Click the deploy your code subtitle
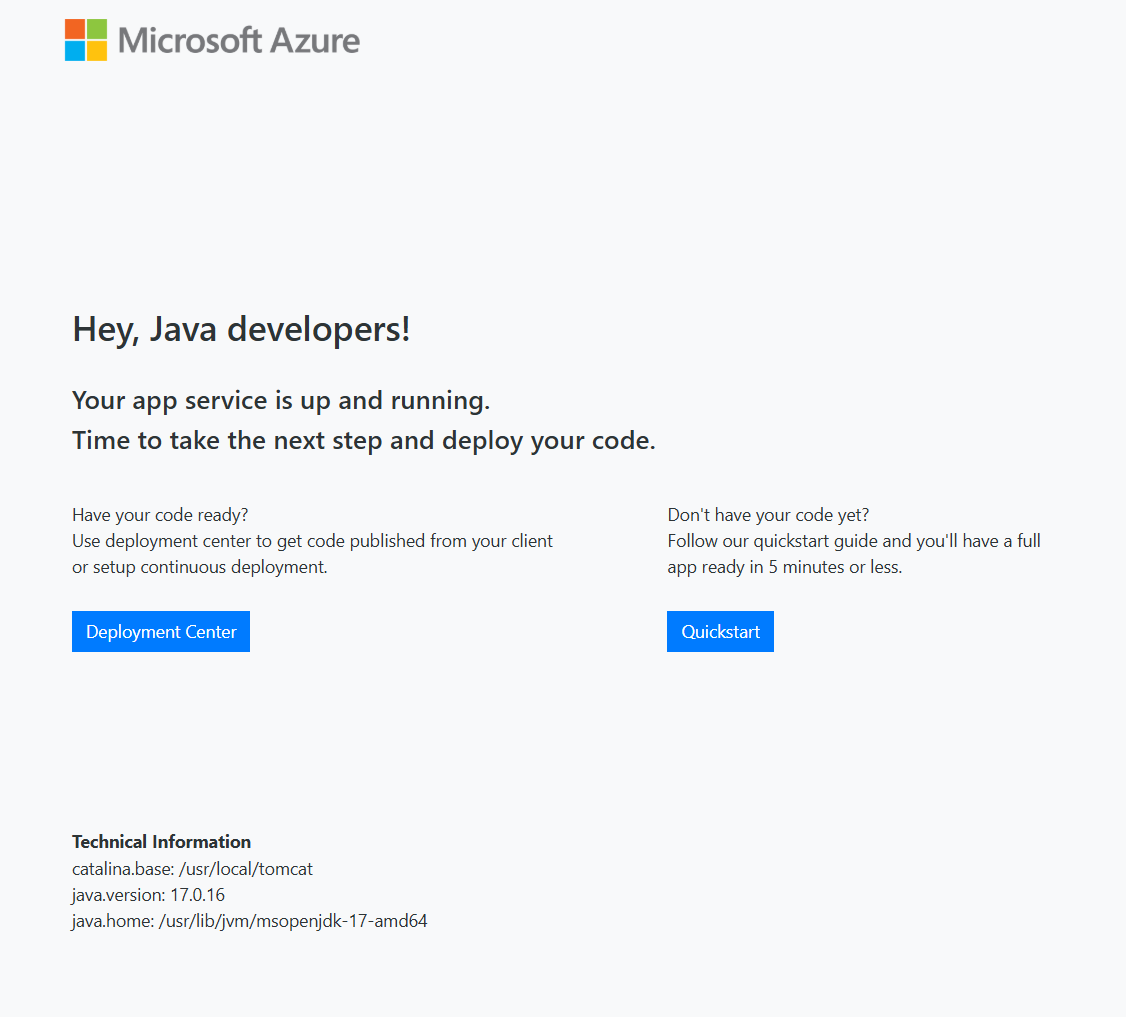This screenshot has height=1017, width=1126. 364,440
